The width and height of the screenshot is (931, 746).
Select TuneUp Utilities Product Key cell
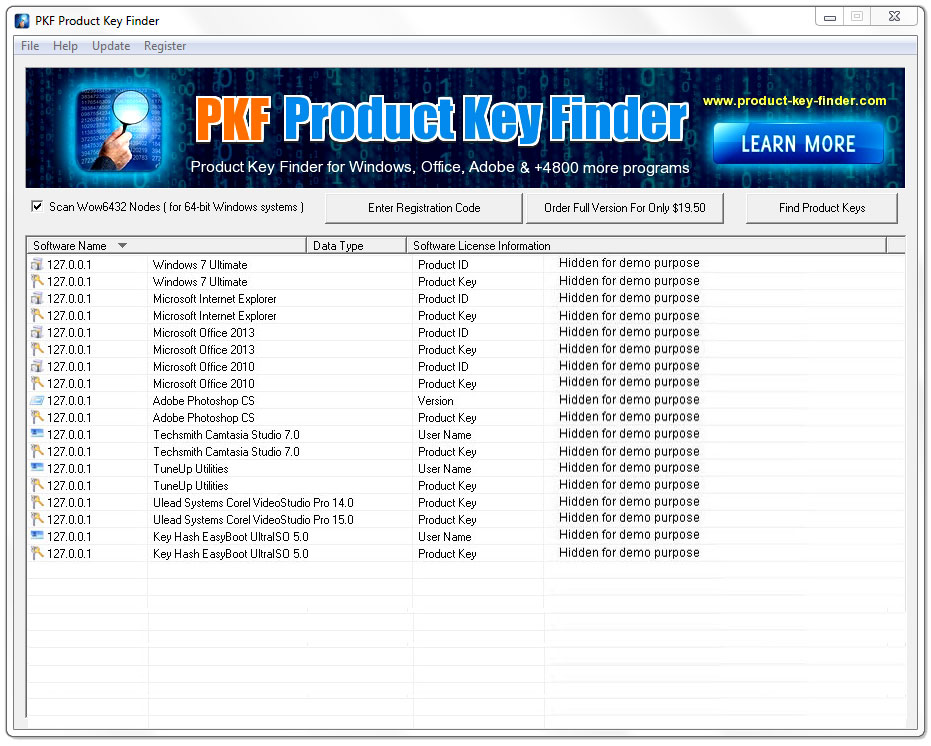click(x=447, y=486)
